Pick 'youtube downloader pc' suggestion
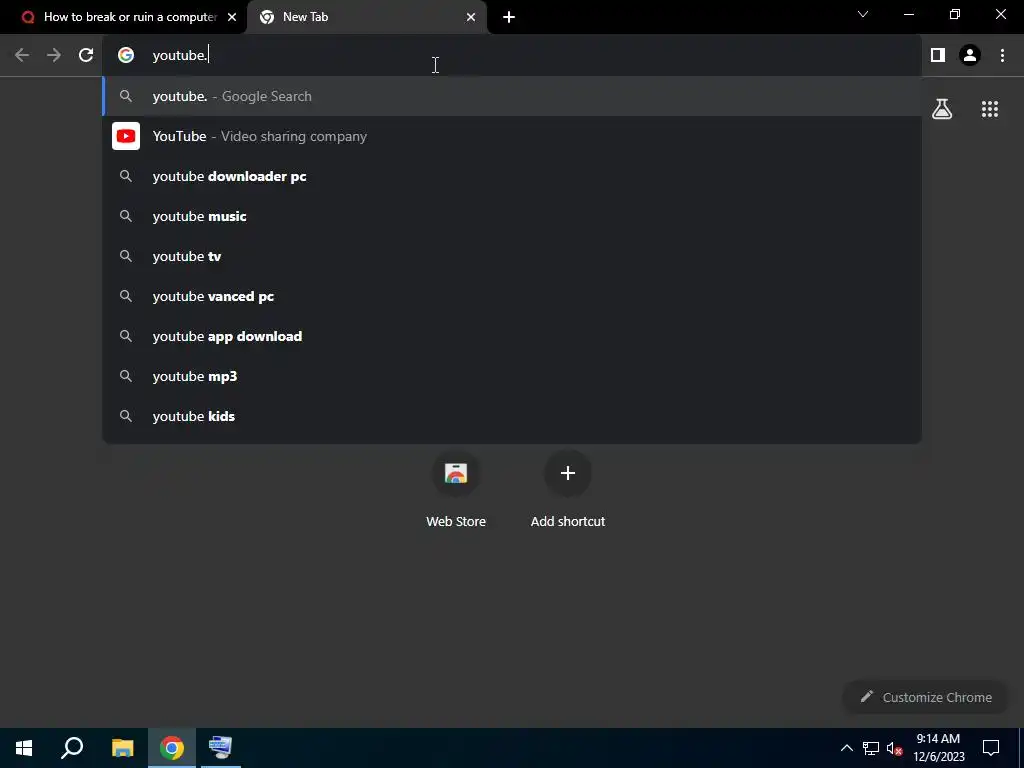The height and width of the screenshot is (768, 1024). pyautogui.click(x=512, y=176)
